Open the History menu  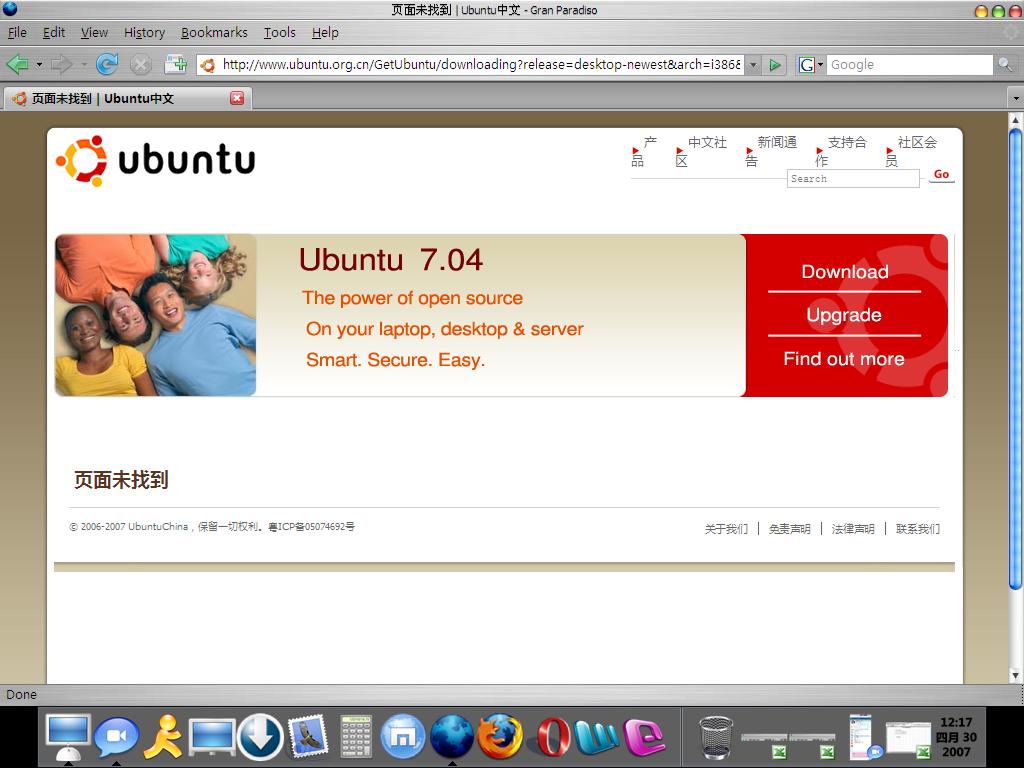pos(144,32)
